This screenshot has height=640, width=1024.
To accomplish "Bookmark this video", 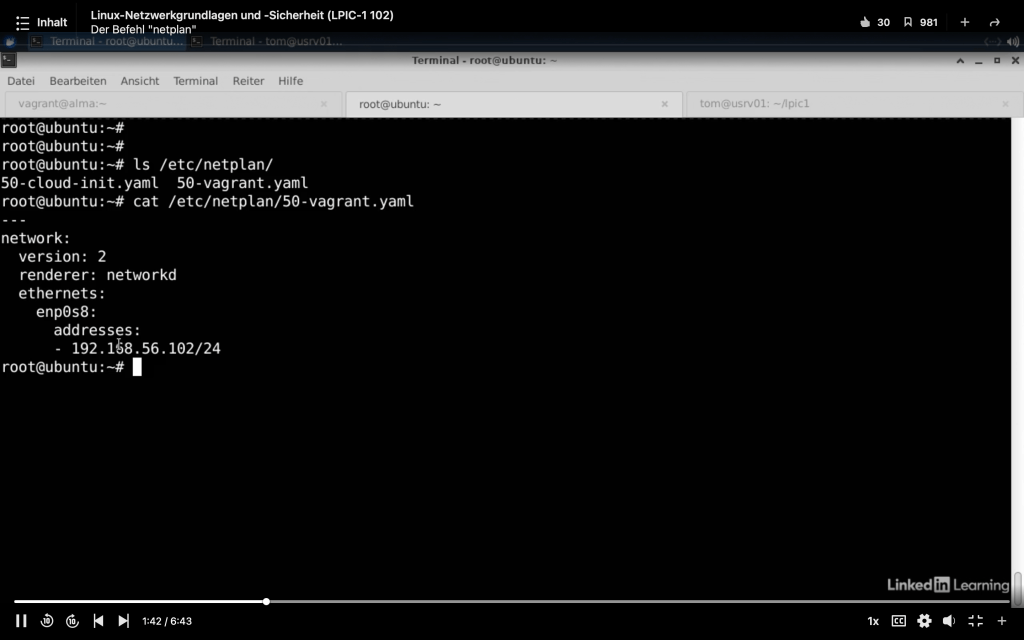I will (x=908, y=22).
